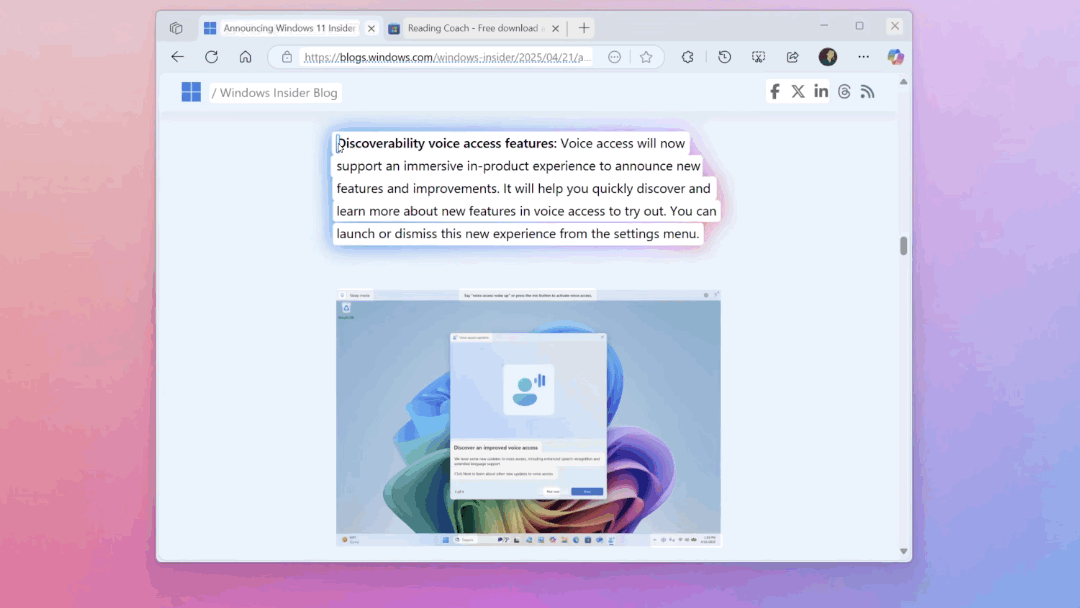Screen dimensions: 1080x608
Task: Close the Reading Coach tab
Action: [556, 28]
